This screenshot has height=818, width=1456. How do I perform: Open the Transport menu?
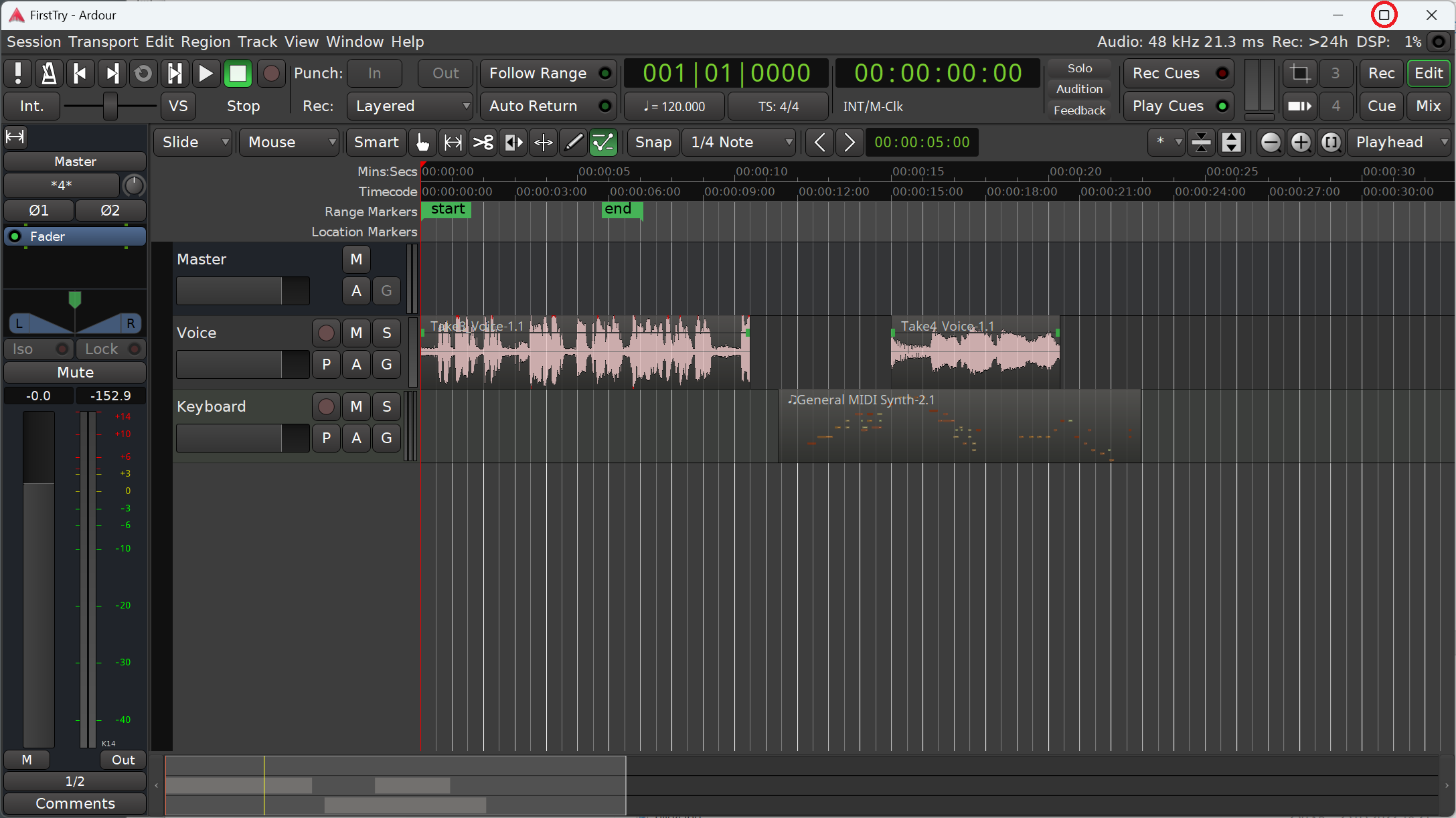tap(103, 42)
